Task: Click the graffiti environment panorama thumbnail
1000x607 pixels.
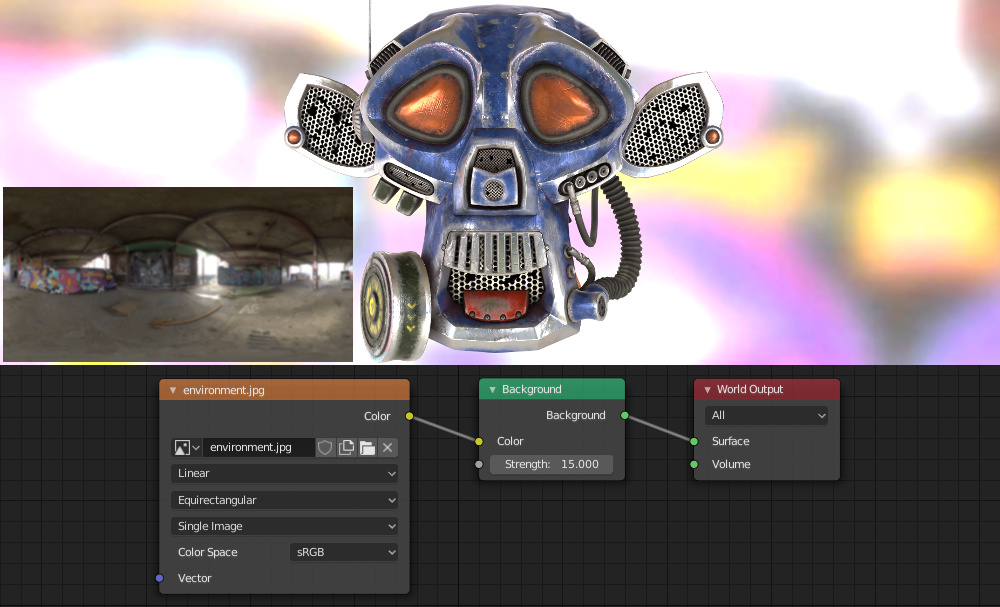Action: tap(178, 274)
